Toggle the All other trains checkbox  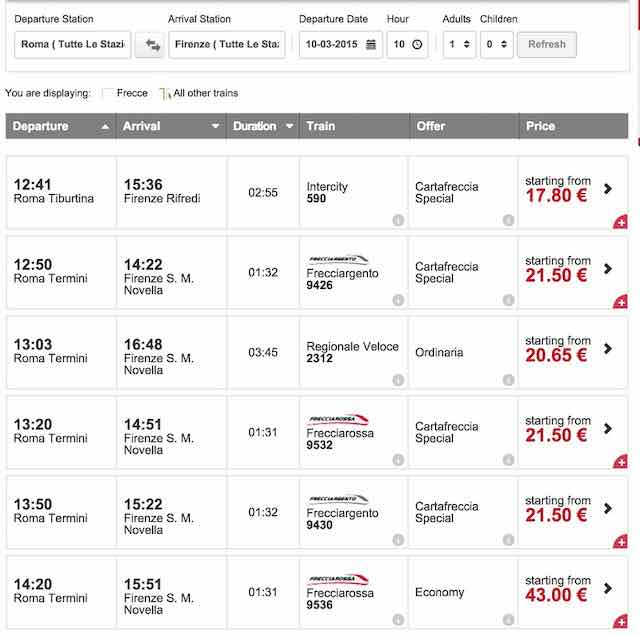coord(165,93)
